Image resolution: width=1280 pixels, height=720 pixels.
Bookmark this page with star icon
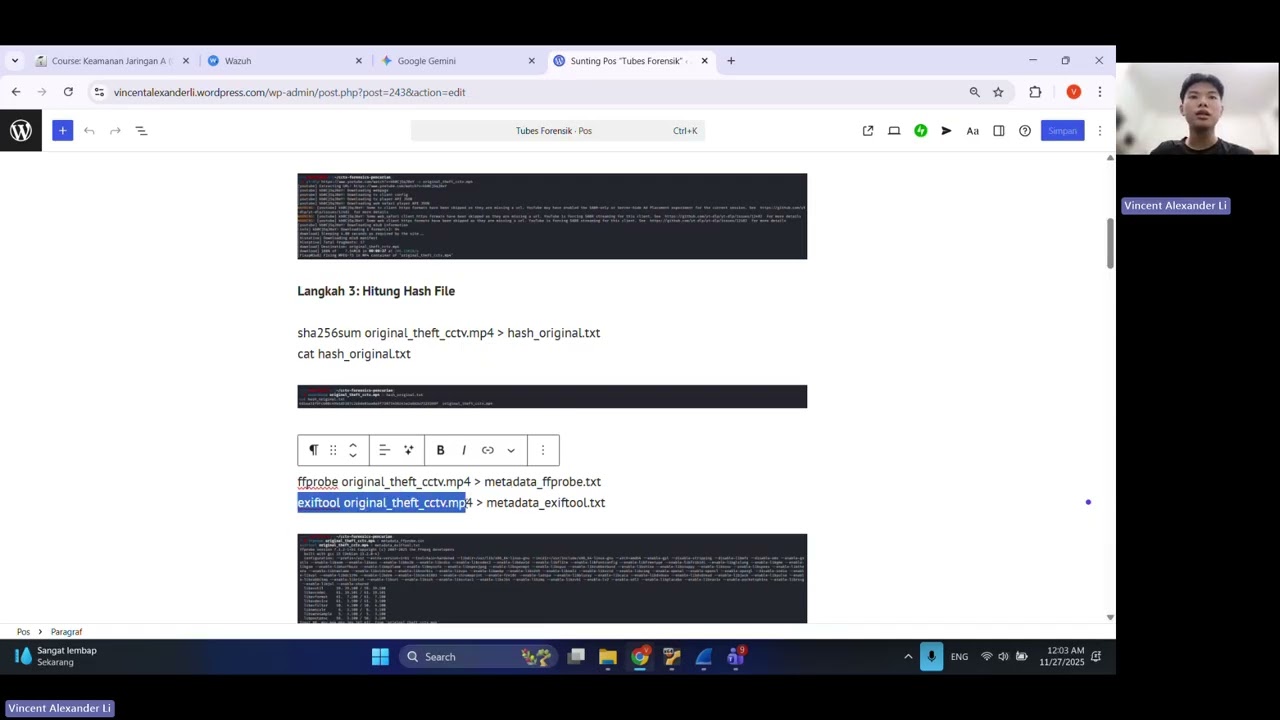click(998, 92)
